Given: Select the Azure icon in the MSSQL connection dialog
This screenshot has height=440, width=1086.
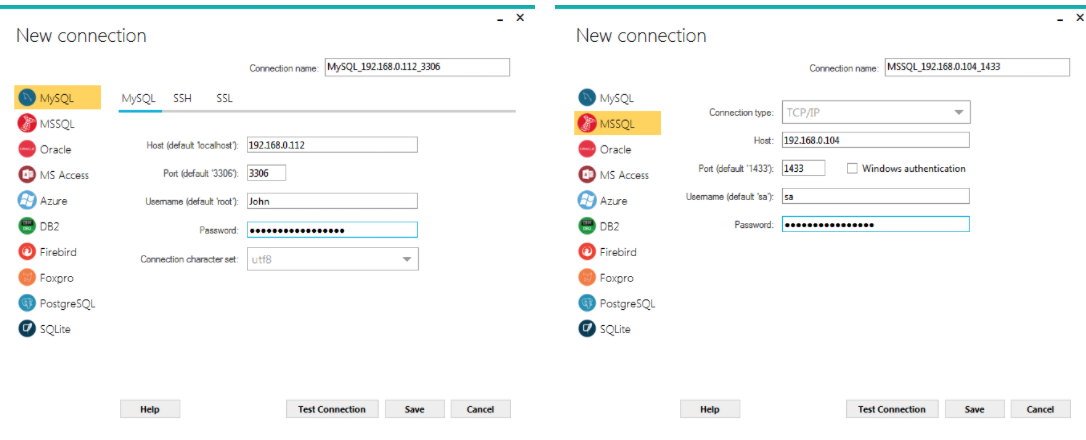Looking at the screenshot, I should coord(587,201).
